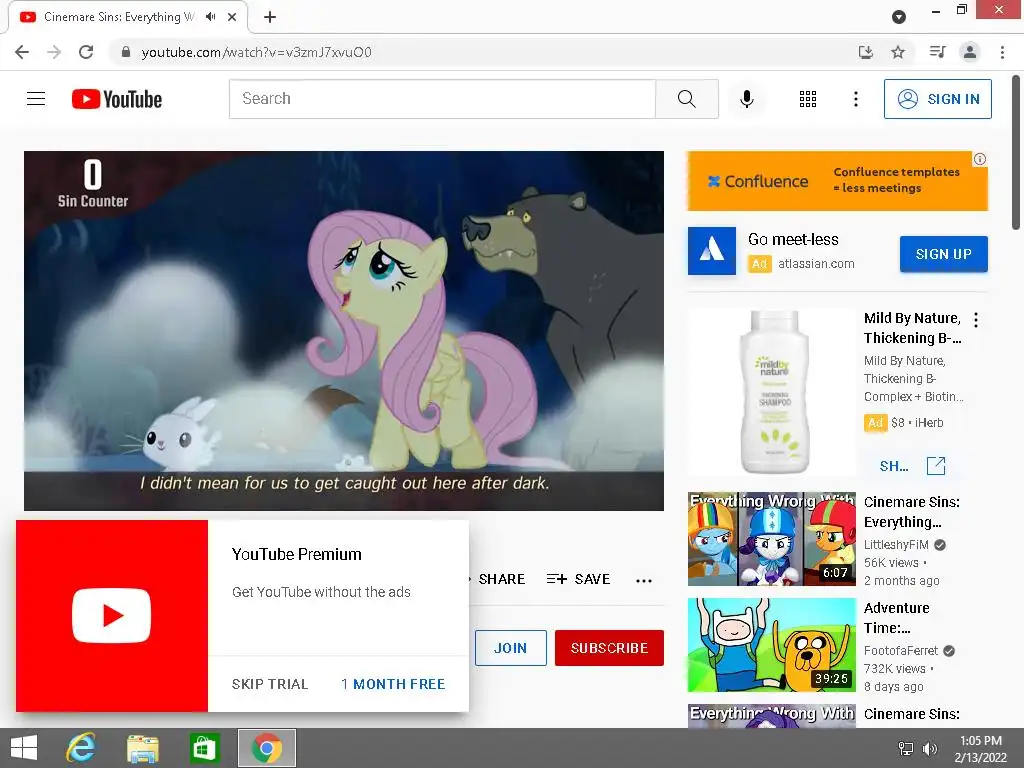The height and width of the screenshot is (768, 1024).
Task: Open Chrome tab search dropdown
Action: (x=899, y=17)
